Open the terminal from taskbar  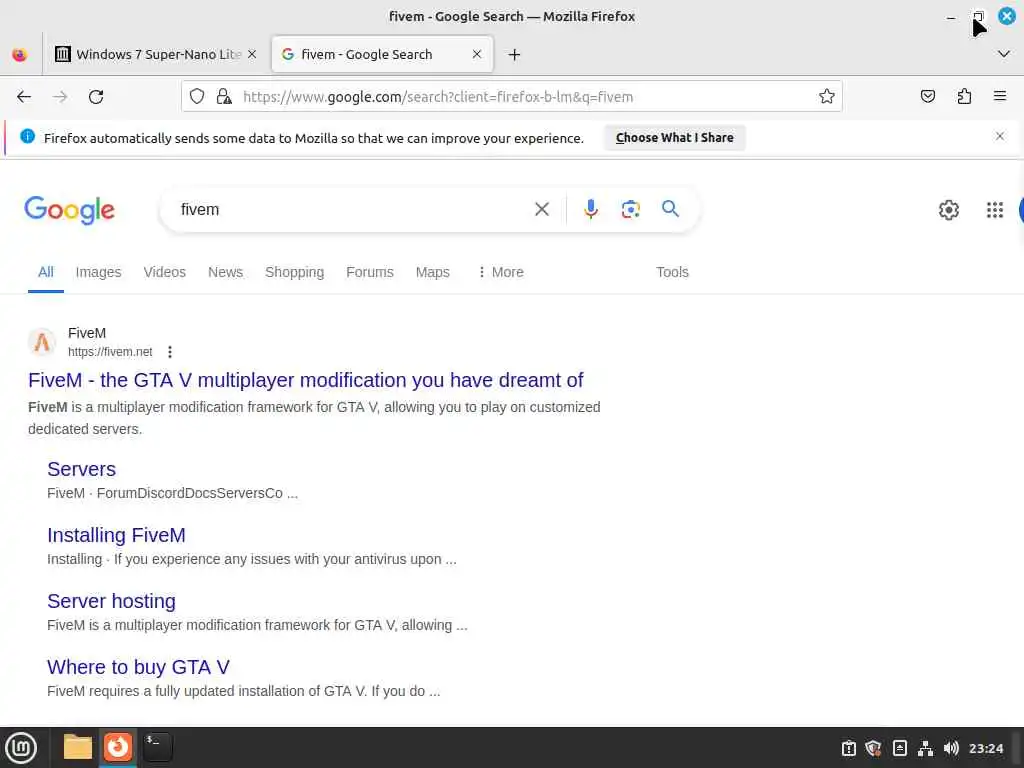[x=157, y=747]
